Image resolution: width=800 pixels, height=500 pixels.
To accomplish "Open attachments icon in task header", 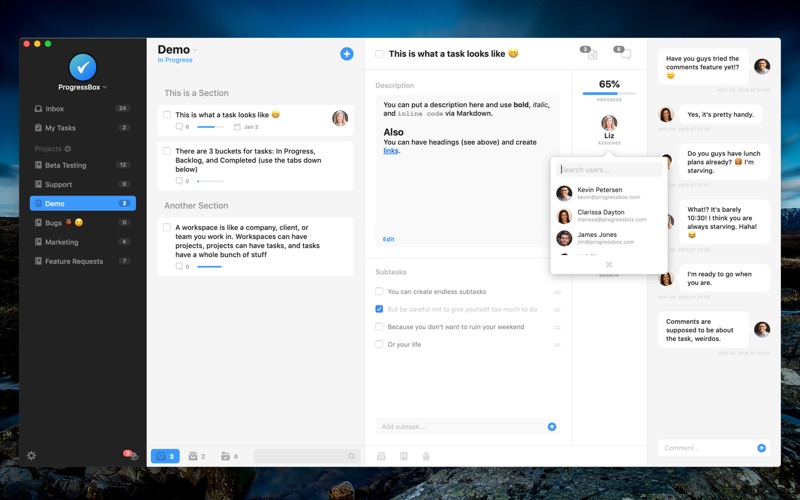I will 592,54.
